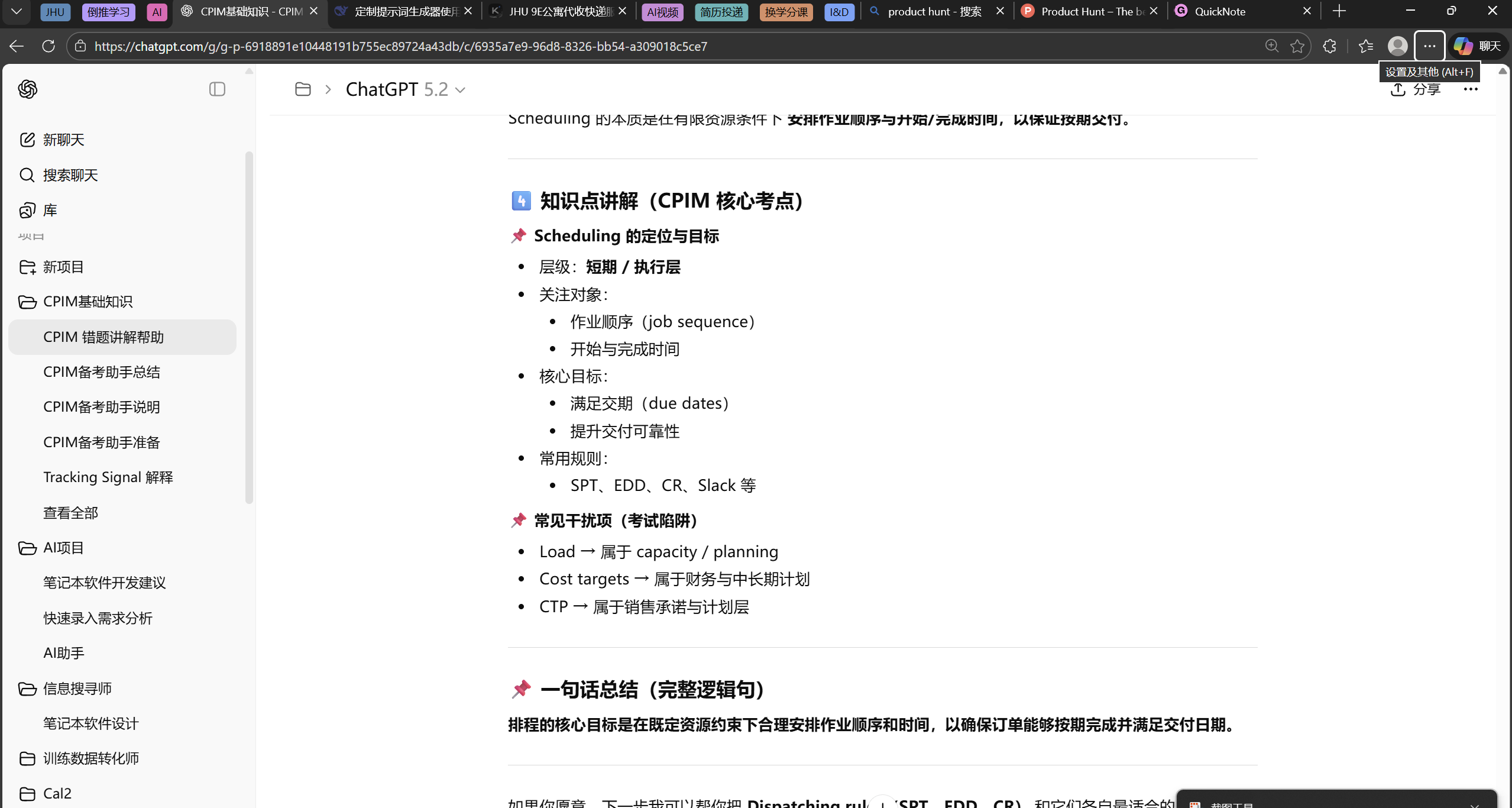The image size is (1512, 808).
Task: Expand the browser tab list chevron
Action: click(x=16, y=11)
